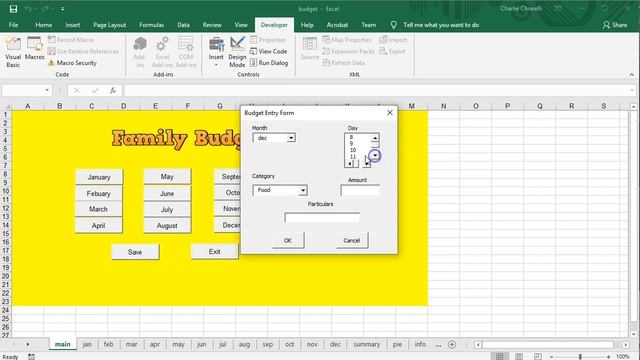Click Record Macro
Viewport: 640px width, 360px height.
click(x=71, y=40)
